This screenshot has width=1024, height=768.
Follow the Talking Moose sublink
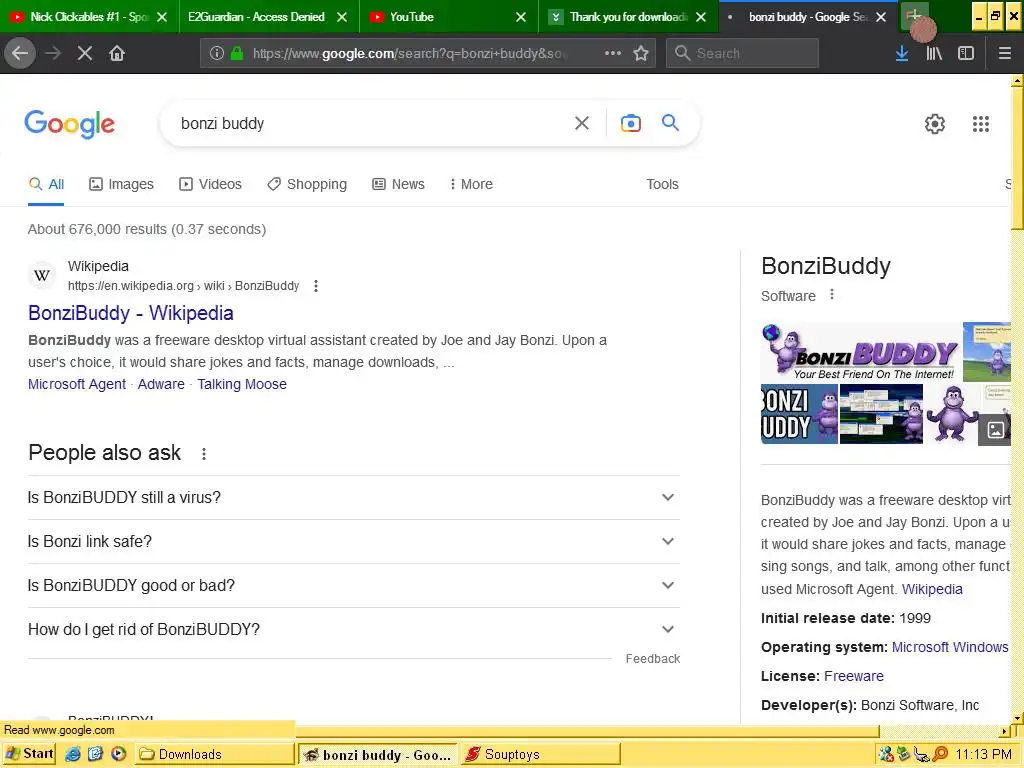[x=242, y=384]
